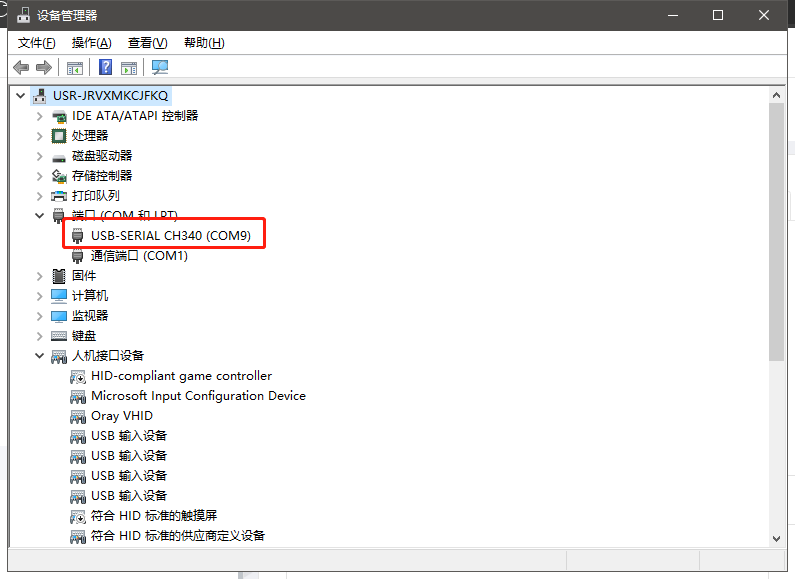Viewport: 795px width, 579px height.
Task: Expand the 键盘 node
Action: [40, 336]
